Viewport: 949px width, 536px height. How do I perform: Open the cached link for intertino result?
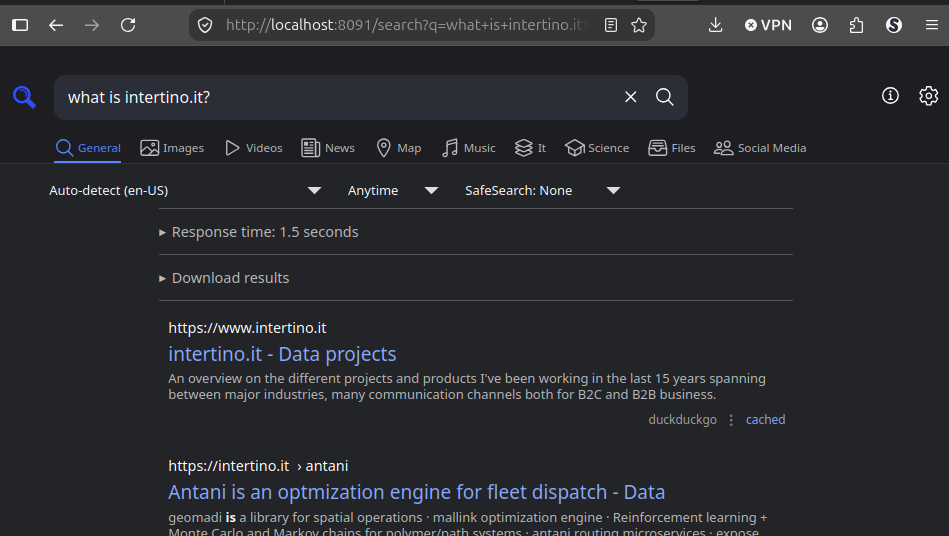(765, 420)
